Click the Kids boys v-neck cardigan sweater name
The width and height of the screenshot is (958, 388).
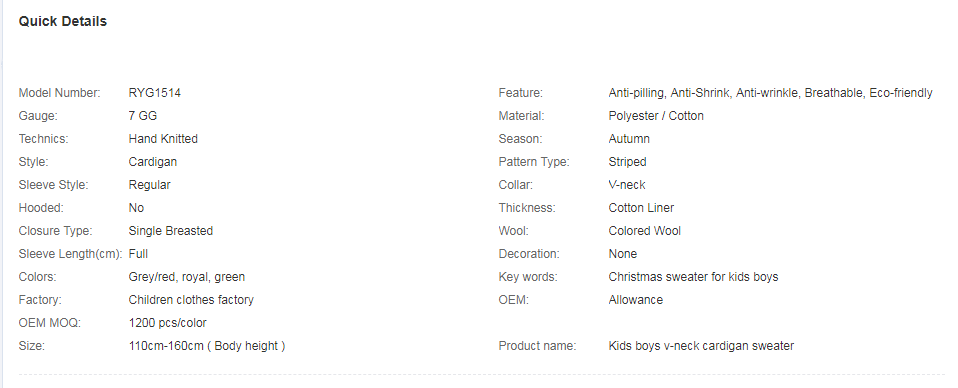point(701,346)
